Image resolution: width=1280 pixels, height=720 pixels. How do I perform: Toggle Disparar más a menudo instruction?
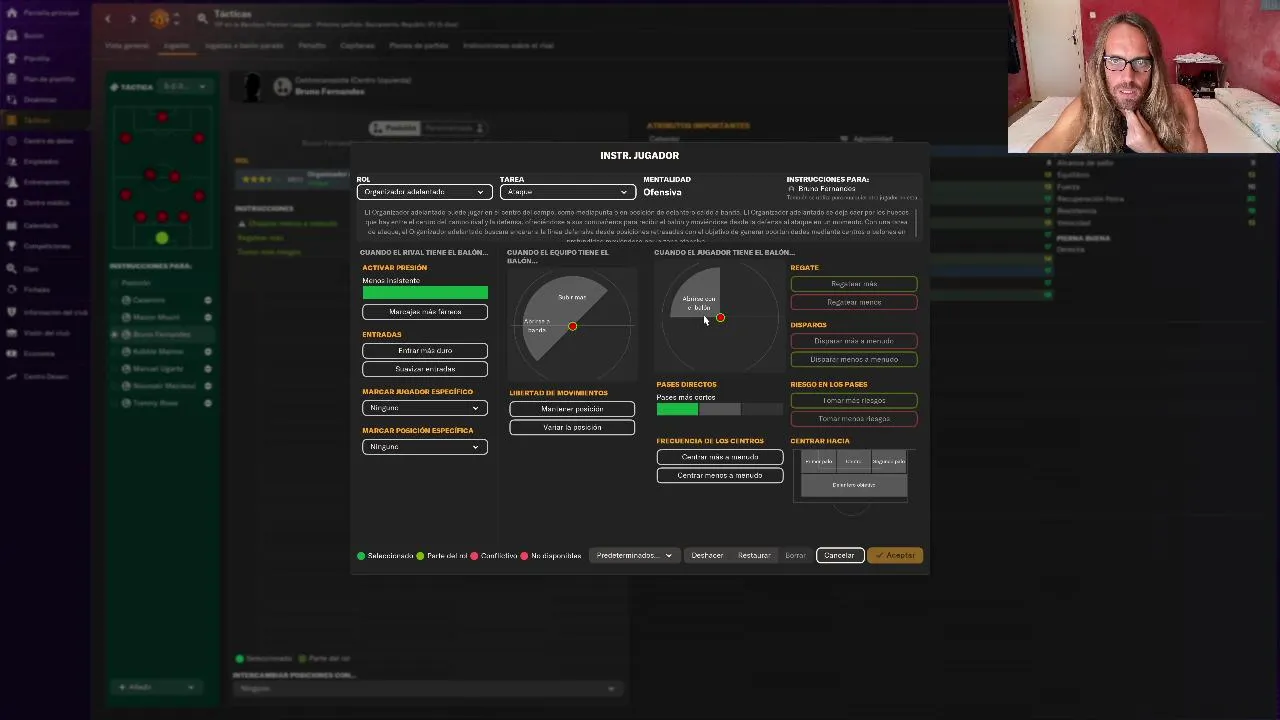point(854,341)
